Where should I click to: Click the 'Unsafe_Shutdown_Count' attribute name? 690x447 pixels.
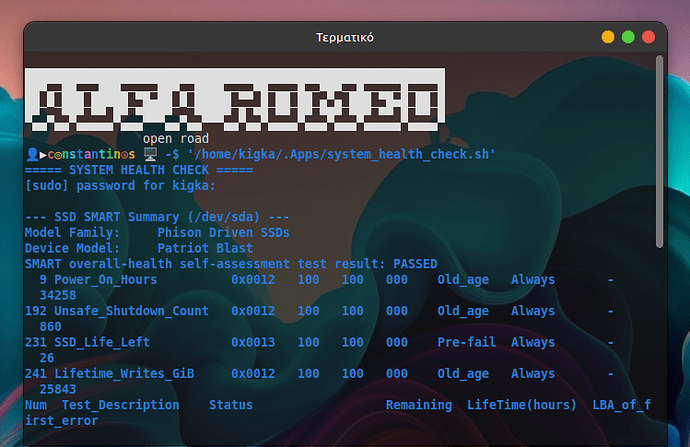click(131, 311)
